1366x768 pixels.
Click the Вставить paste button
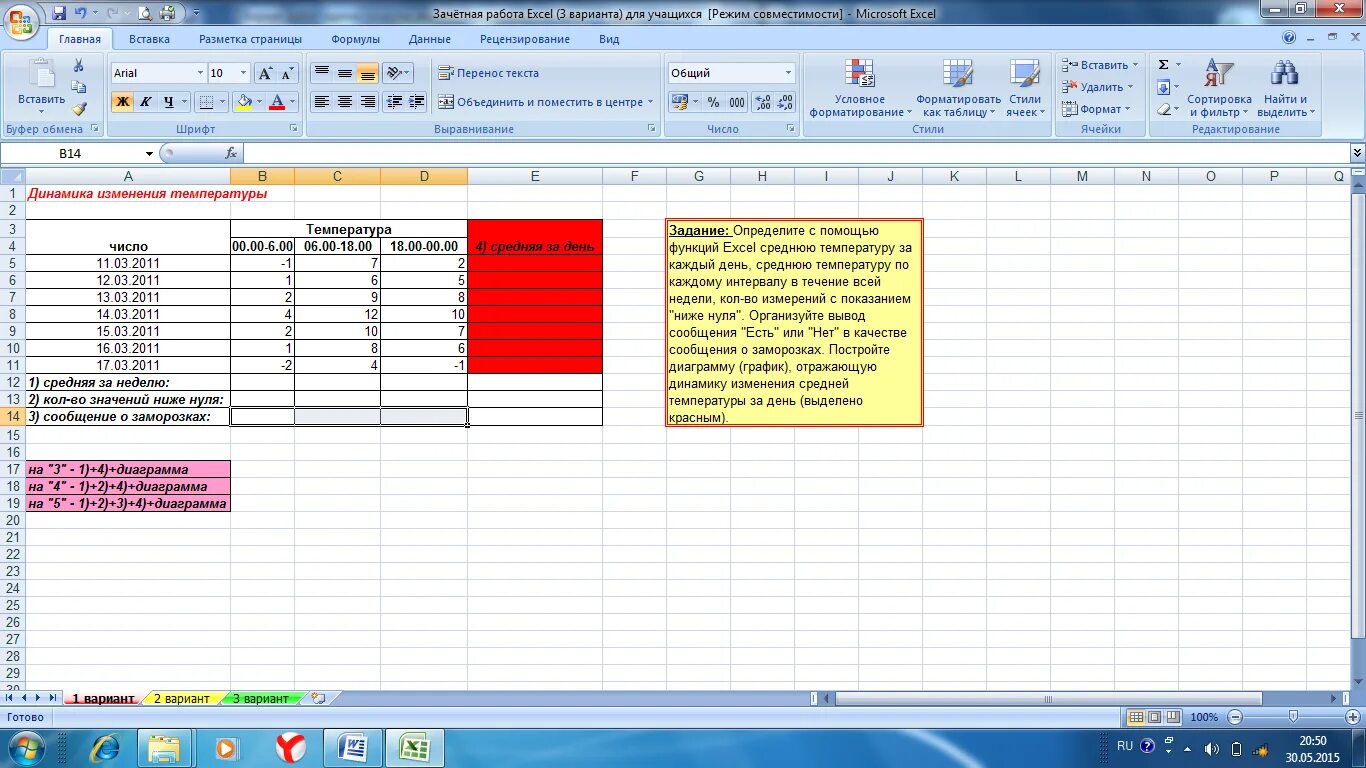pos(41,84)
